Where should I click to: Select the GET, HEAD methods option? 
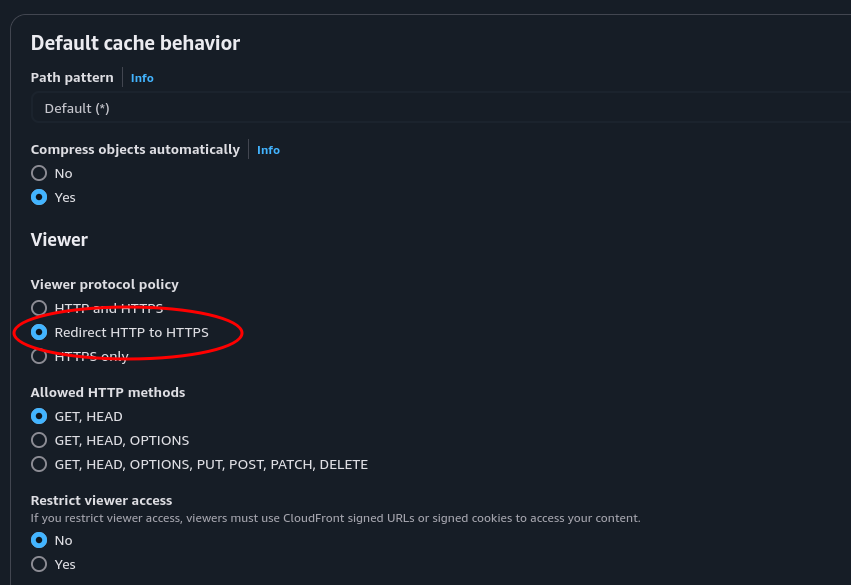(x=39, y=416)
